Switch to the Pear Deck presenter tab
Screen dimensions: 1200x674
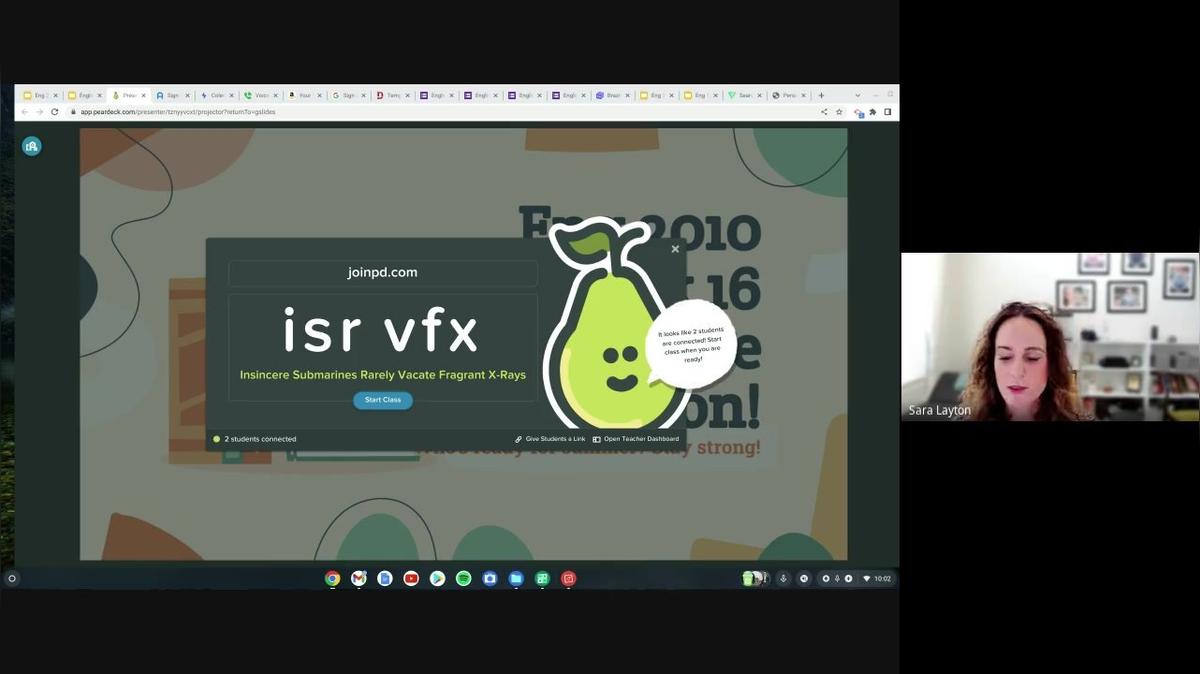pos(129,95)
